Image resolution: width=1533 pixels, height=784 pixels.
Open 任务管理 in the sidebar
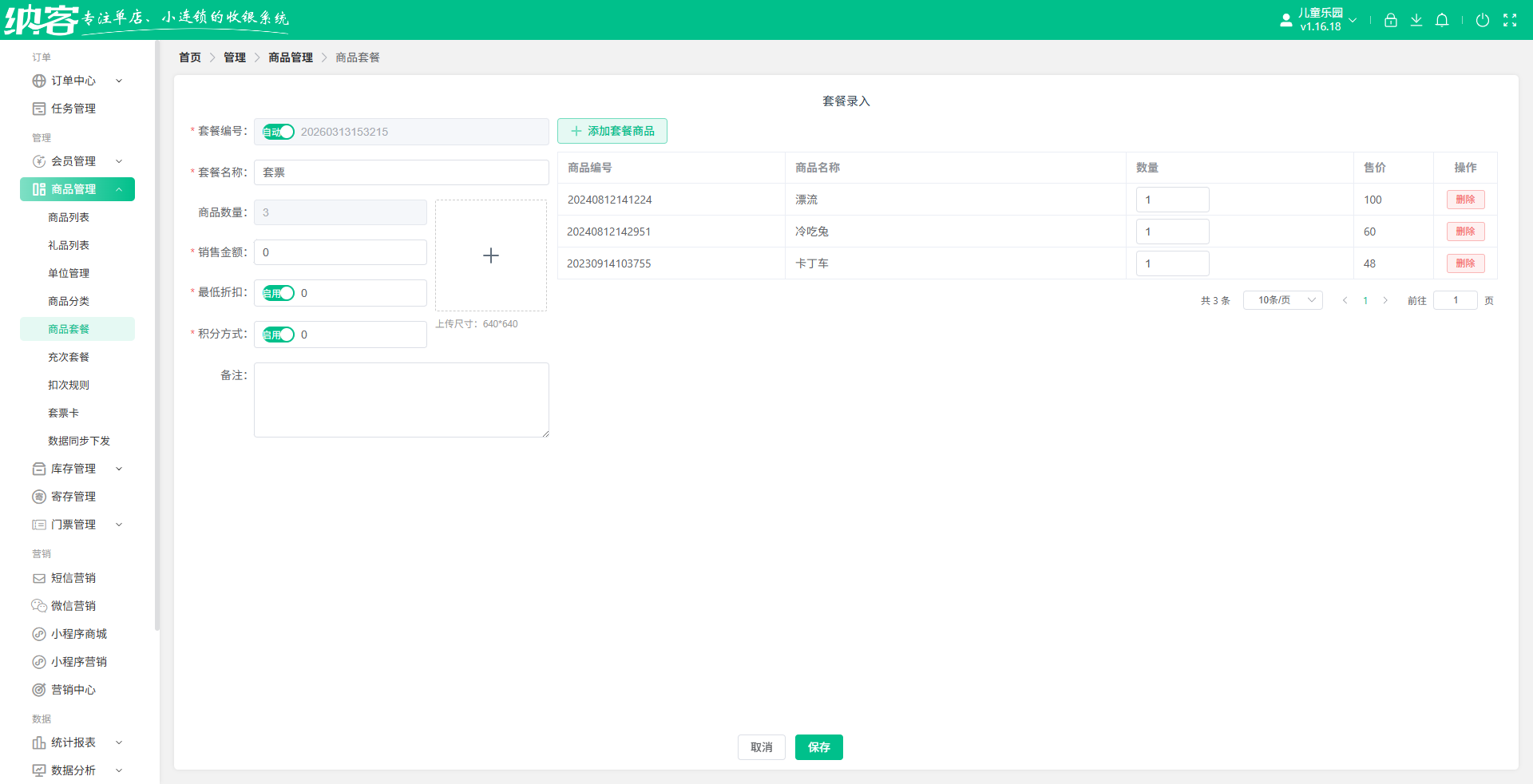[x=73, y=109]
